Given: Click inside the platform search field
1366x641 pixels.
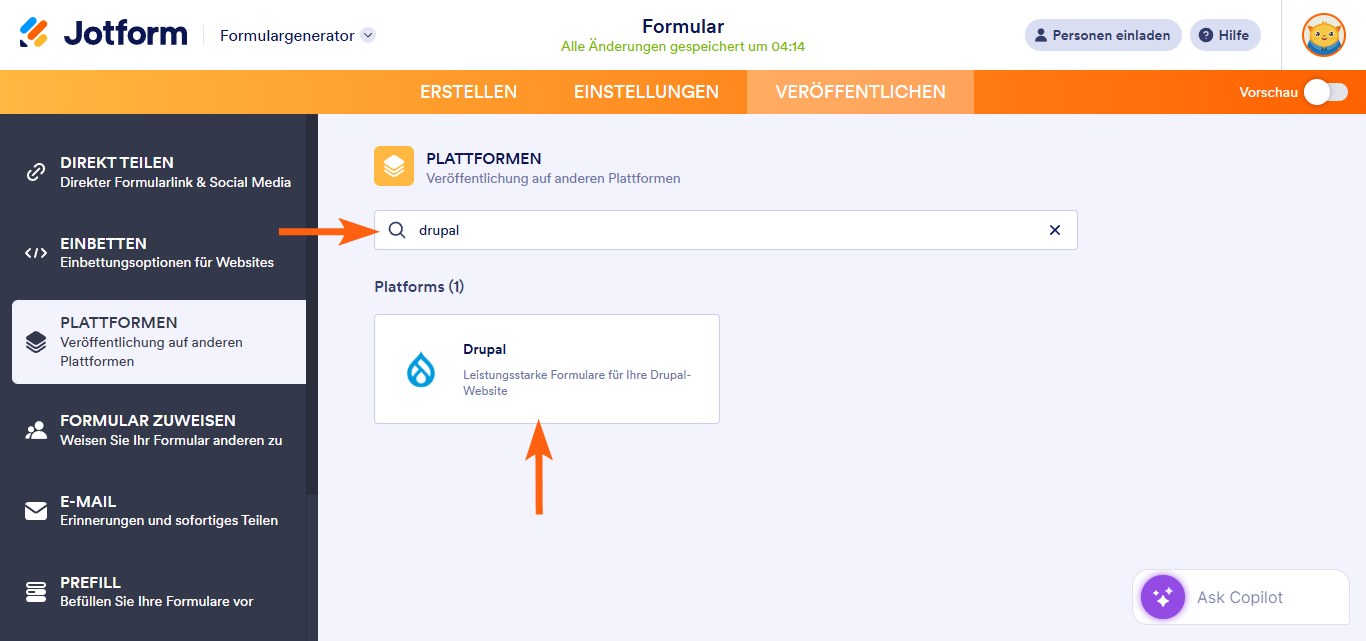Looking at the screenshot, I should pos(700,230).
